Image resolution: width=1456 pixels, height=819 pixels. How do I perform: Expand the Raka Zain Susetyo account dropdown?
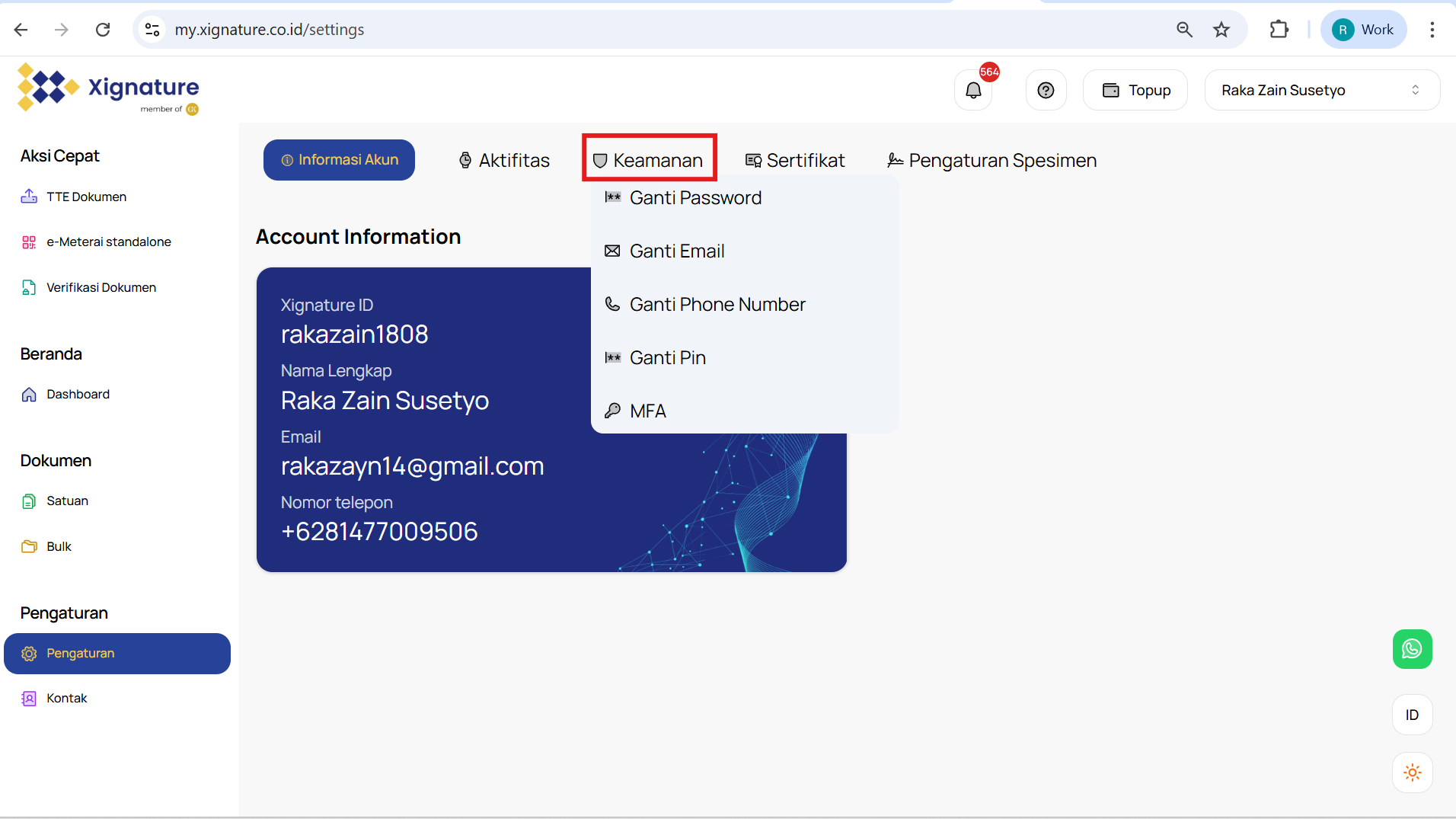click(1321, 91)
